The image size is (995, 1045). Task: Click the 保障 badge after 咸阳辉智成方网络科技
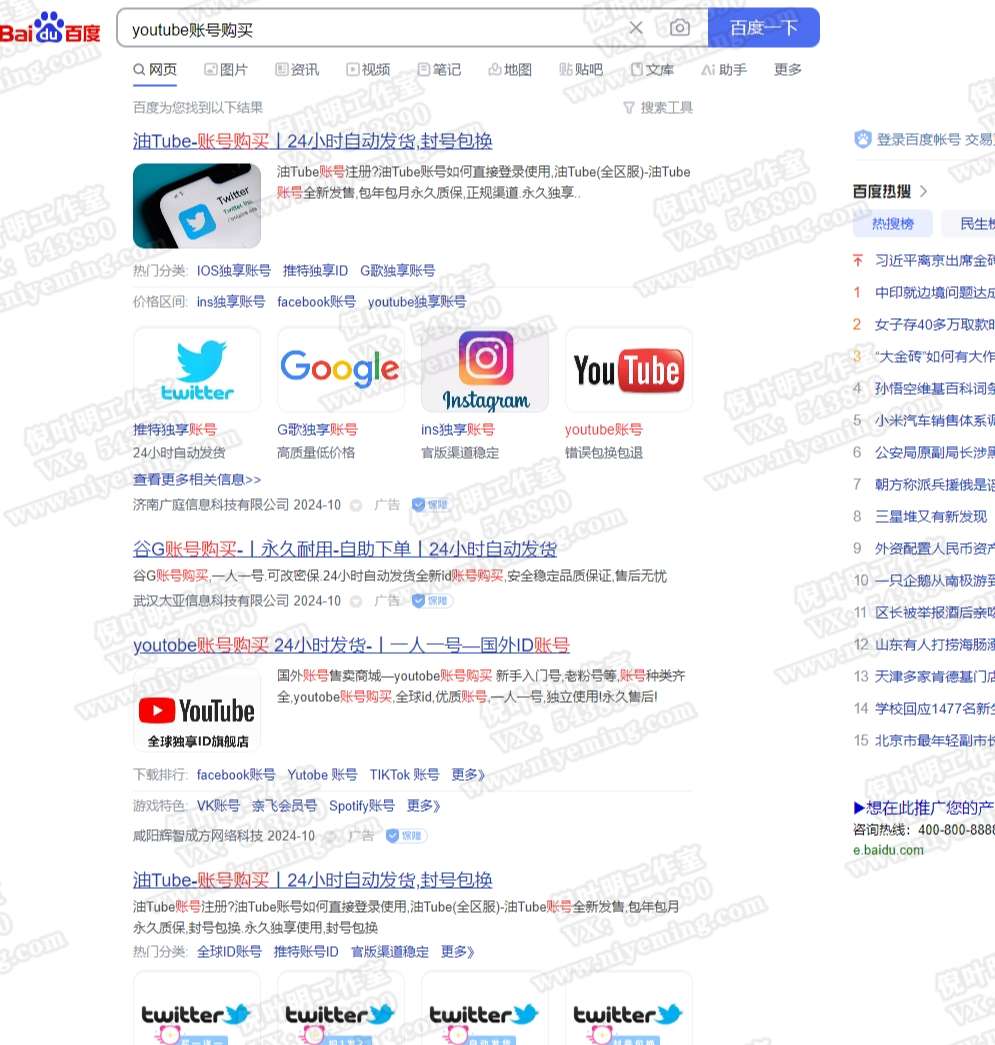(x=406, y=836)
